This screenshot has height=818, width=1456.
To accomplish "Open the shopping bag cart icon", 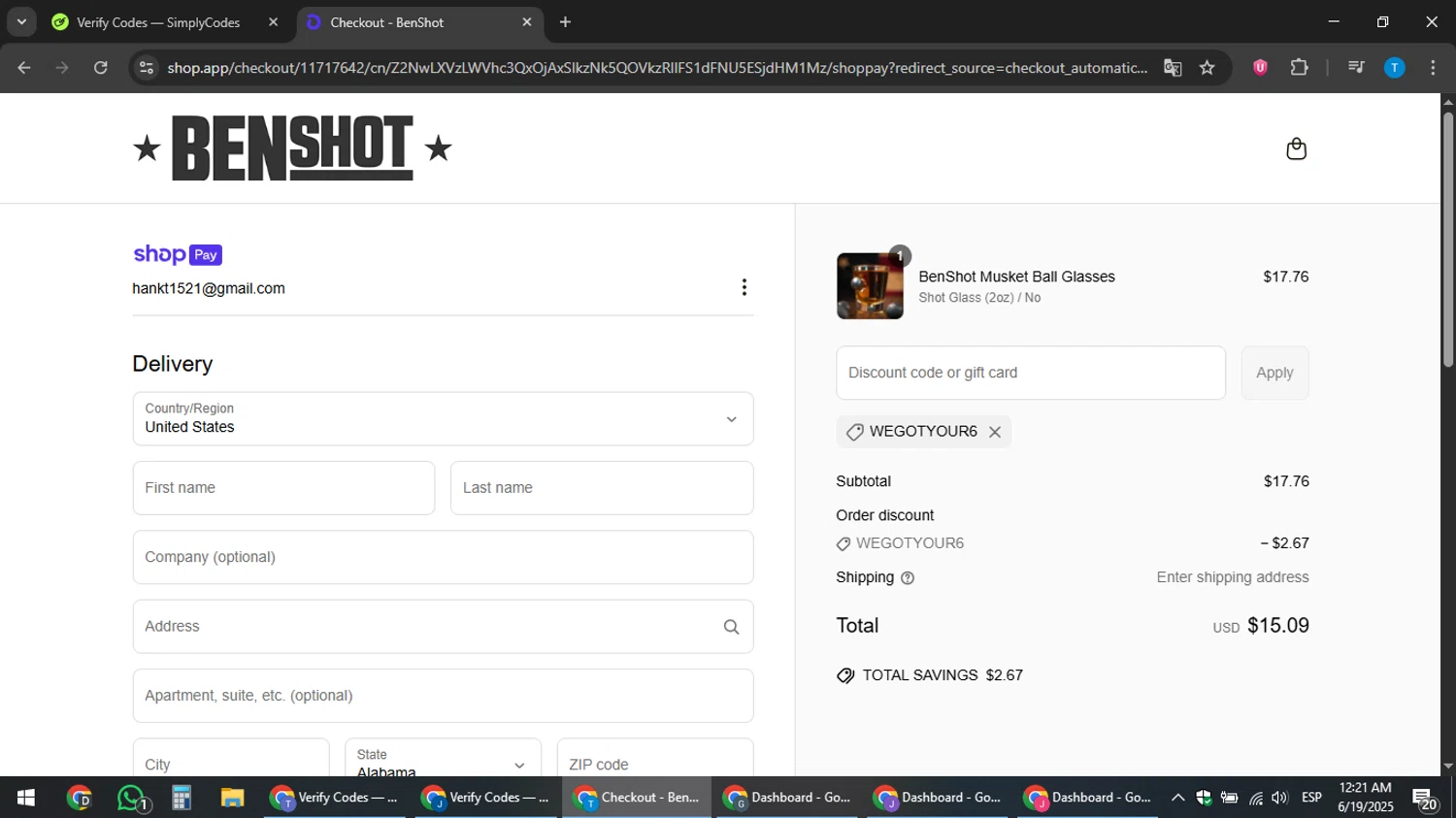I will pos(1296,148).
